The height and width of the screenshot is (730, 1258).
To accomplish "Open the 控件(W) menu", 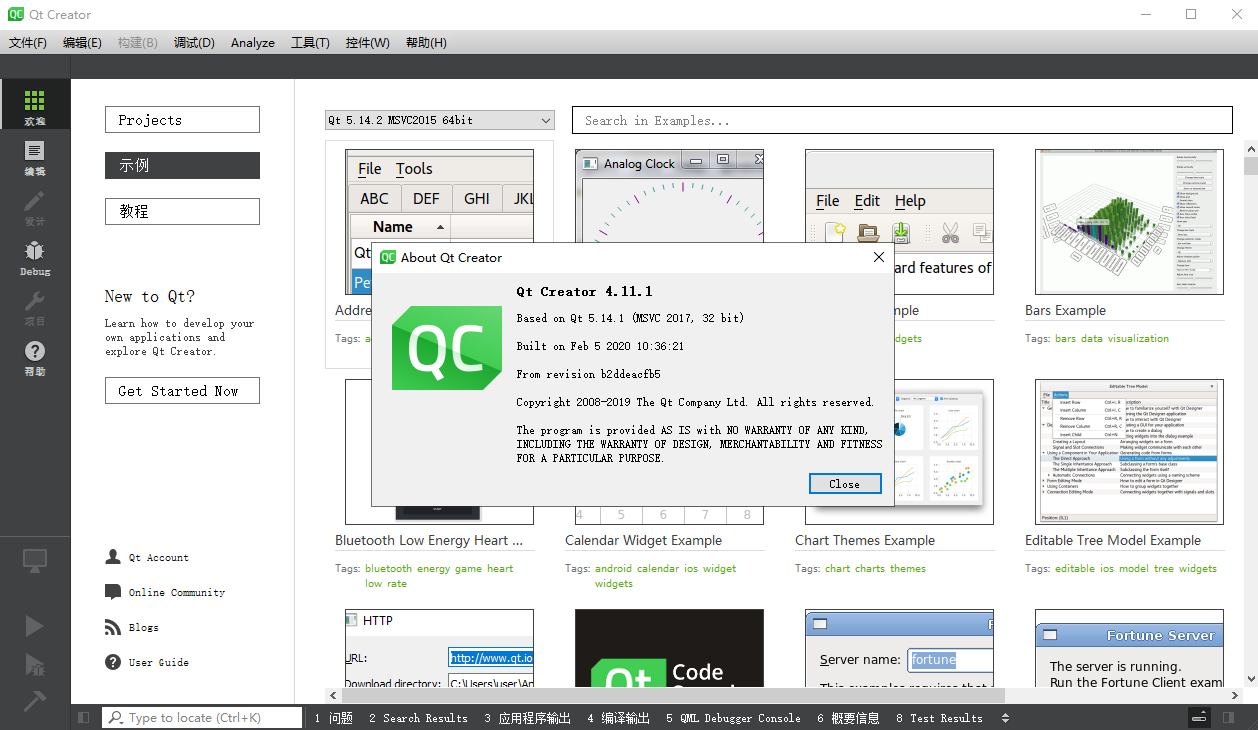I will click(x=368, y=43).
